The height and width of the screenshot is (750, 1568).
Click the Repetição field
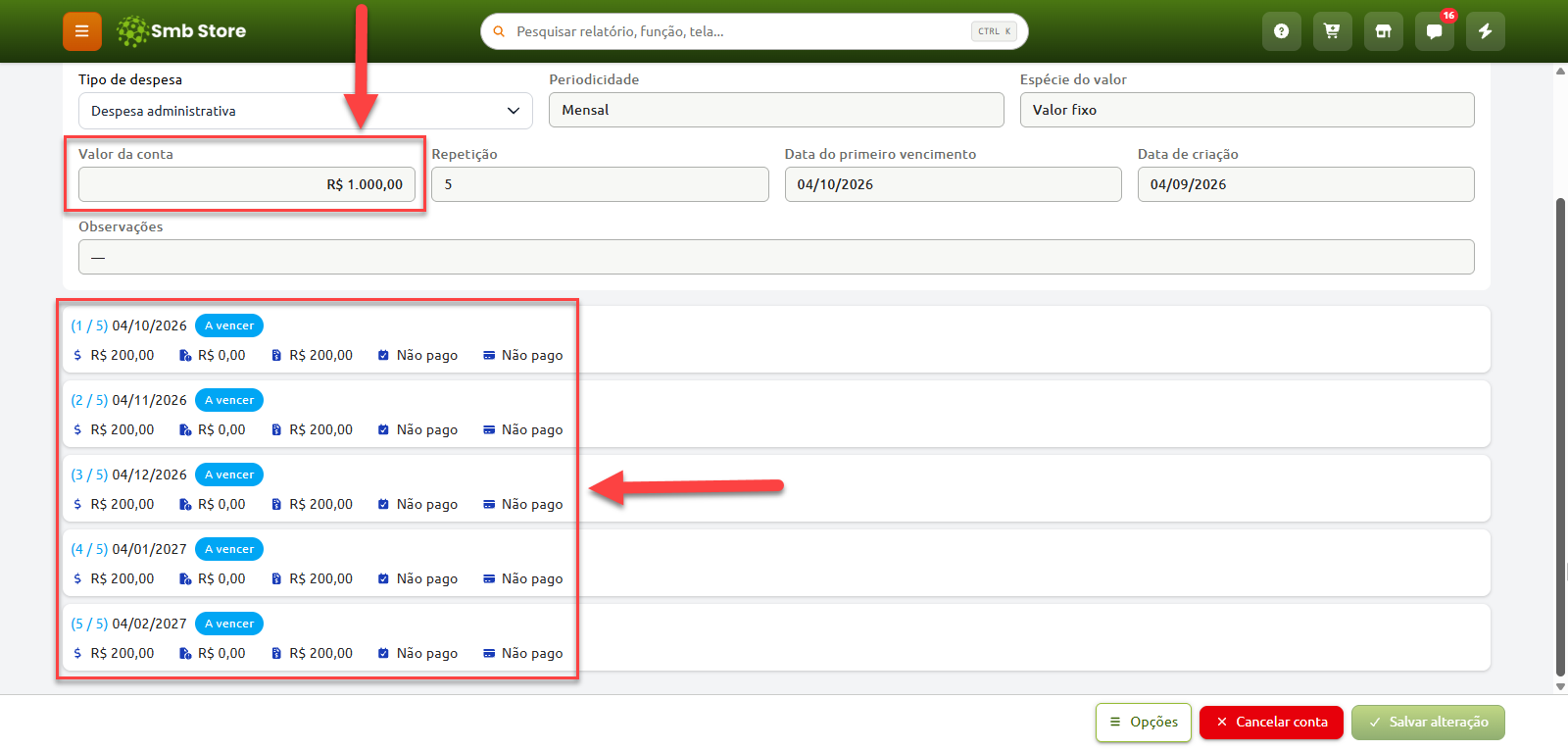[x=600, y=184]
